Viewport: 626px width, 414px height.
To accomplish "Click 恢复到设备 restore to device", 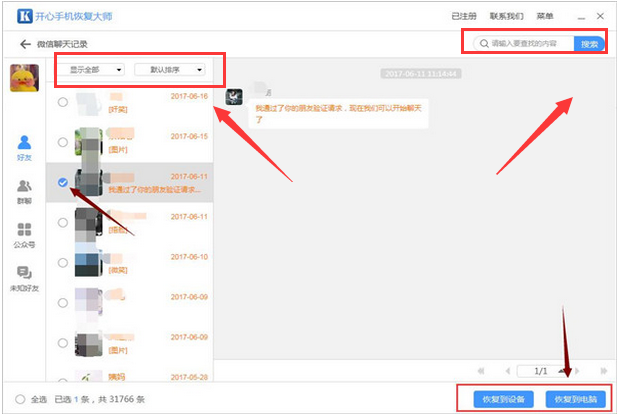I will [503, 399].
